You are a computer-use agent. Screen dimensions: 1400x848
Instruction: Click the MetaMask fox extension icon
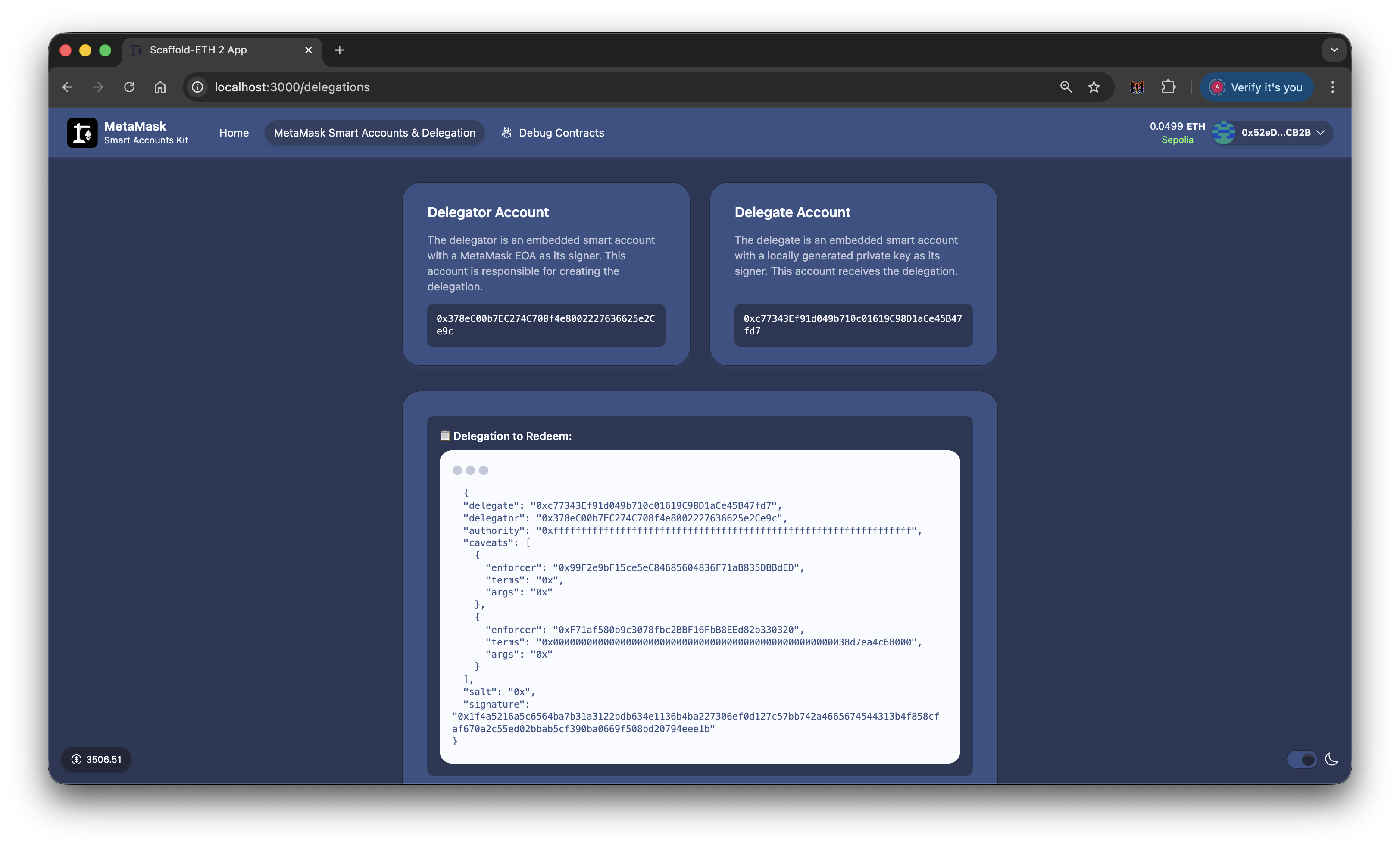(x=1137, y=87)
